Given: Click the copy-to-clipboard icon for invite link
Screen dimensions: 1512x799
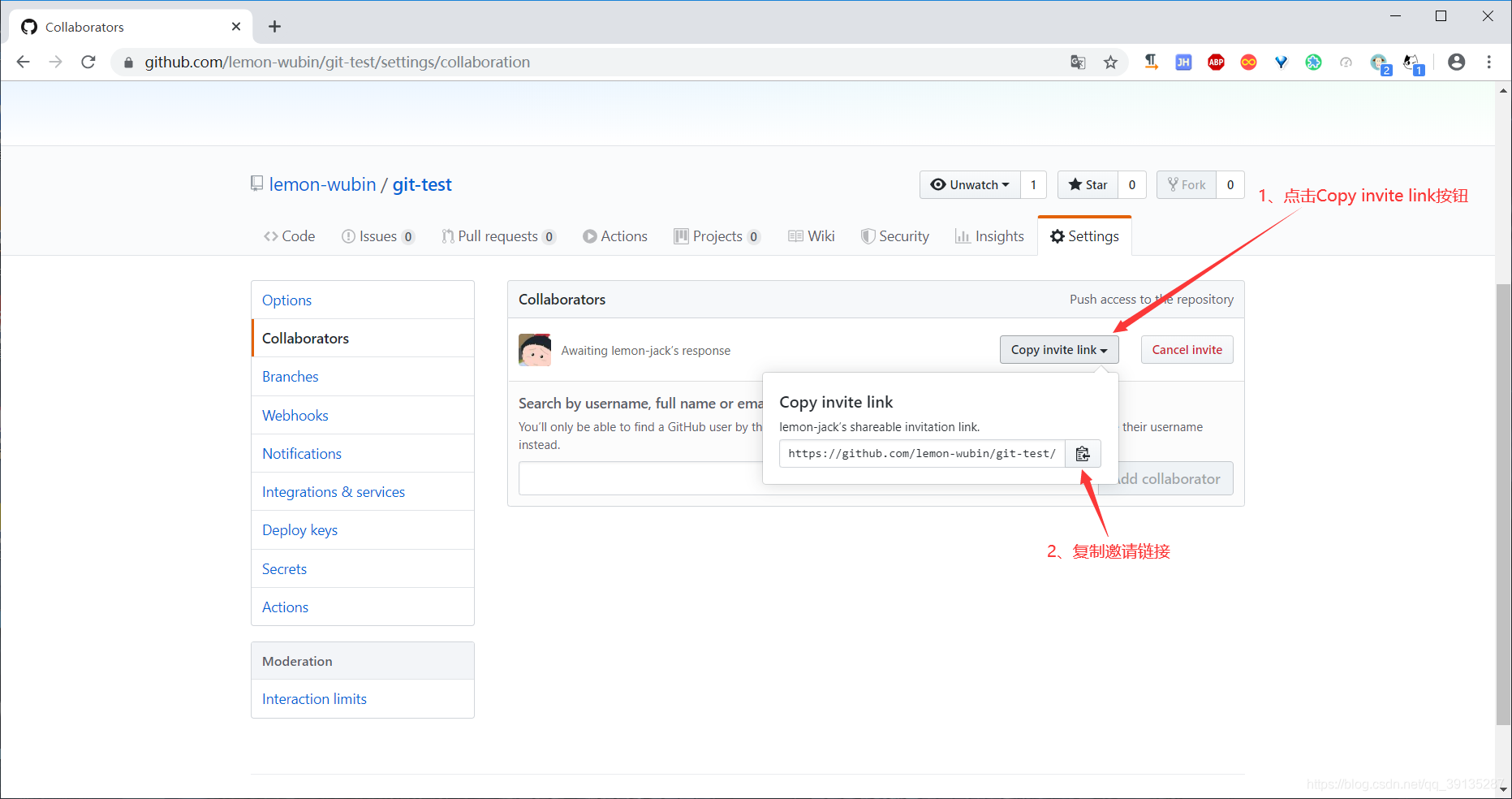Looking at the screenshot, I should pyautogui.click(x=1083, y=454).
